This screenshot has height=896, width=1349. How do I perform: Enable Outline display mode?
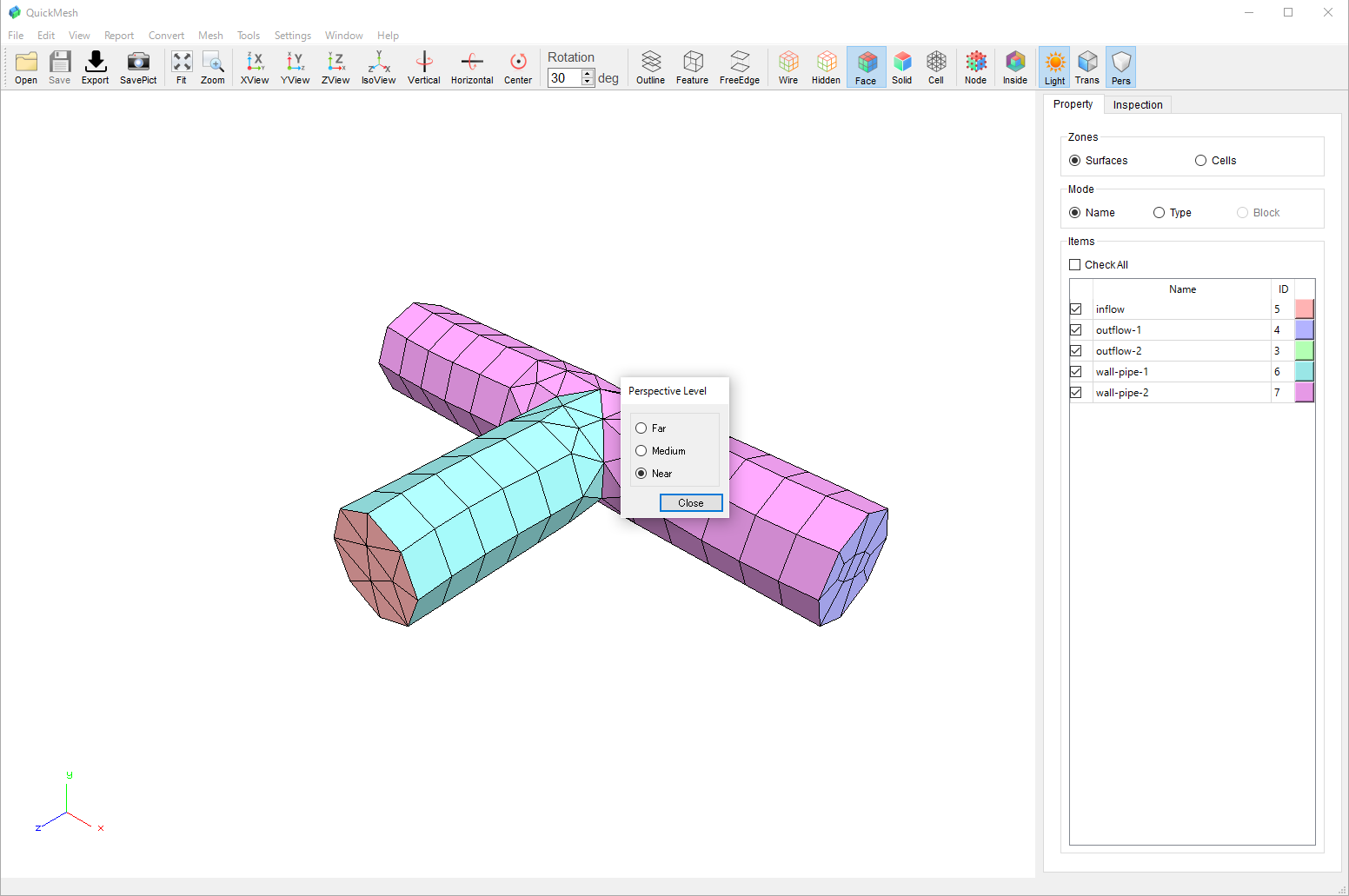pyautogui.click(x=650, y=67)
